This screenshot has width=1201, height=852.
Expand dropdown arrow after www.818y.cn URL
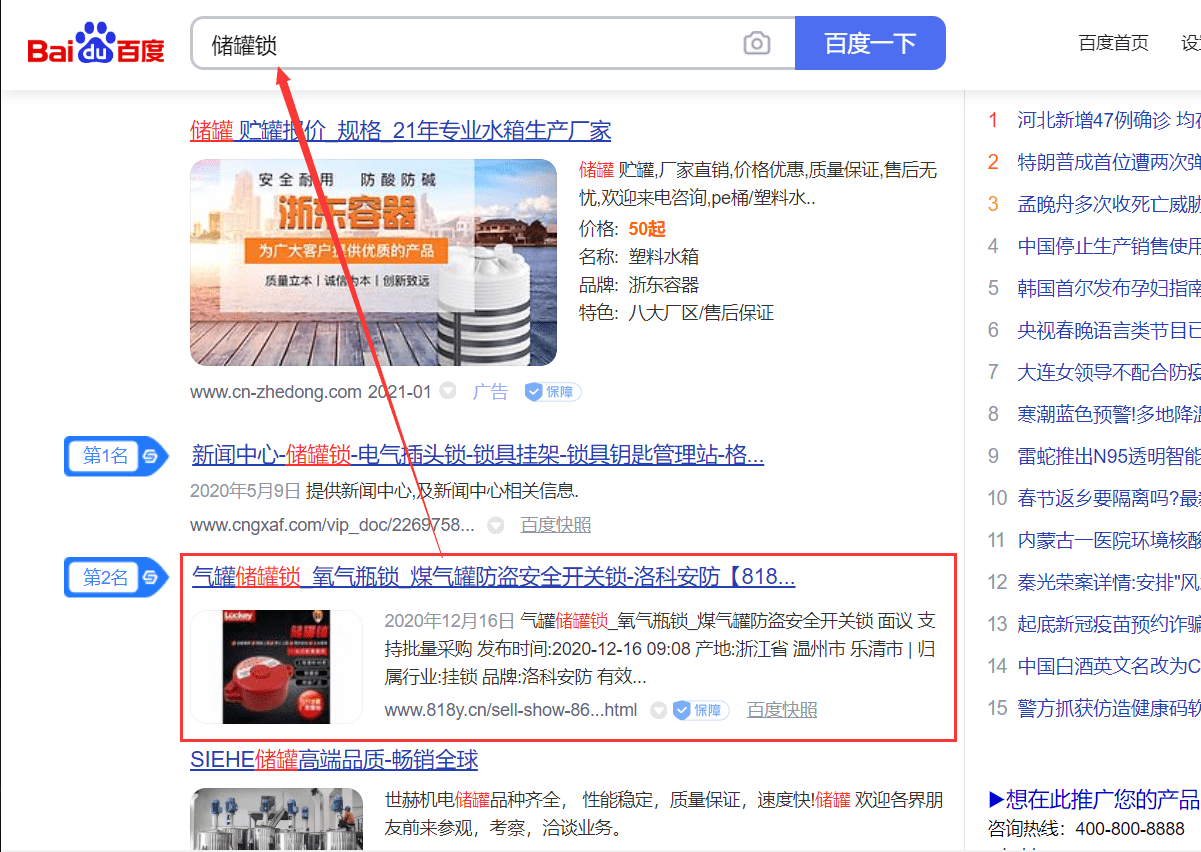pyautogui.click(x=658, y=710)
